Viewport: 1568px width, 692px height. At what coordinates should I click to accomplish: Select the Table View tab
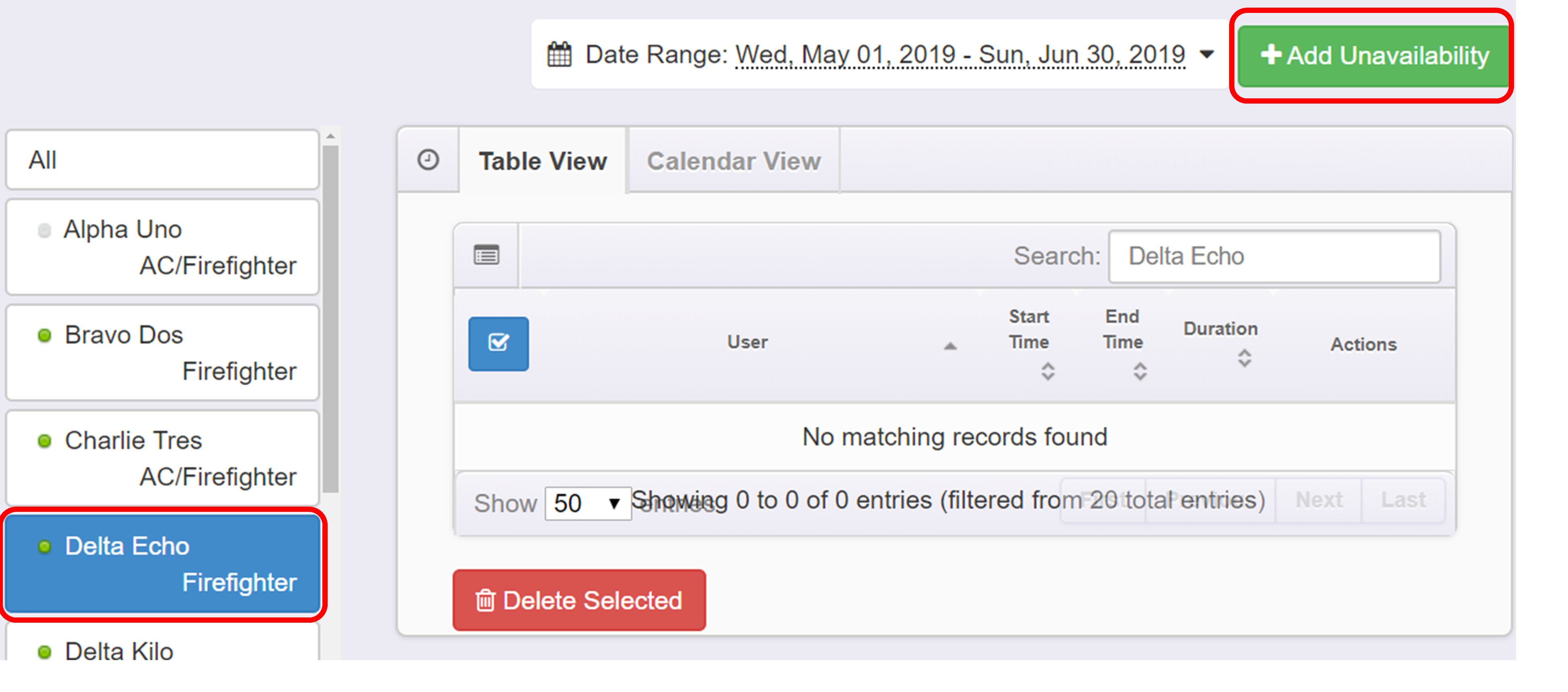pos(542,161)
